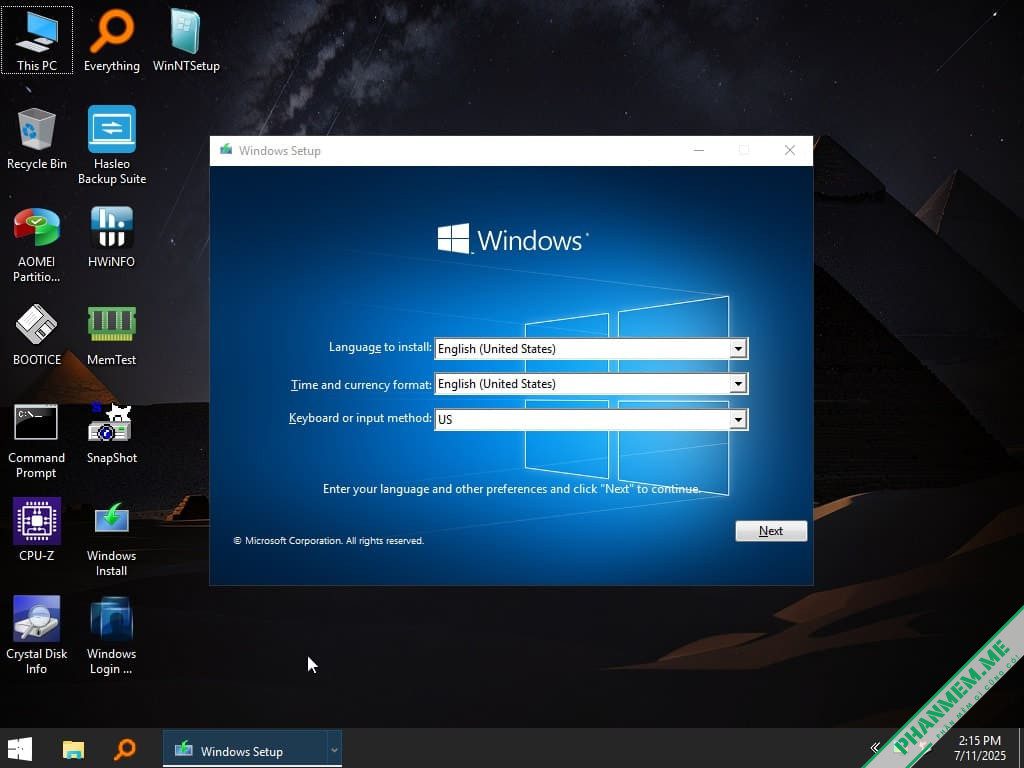
Task: Open This PC desktop icon
Action: point(37,39)
